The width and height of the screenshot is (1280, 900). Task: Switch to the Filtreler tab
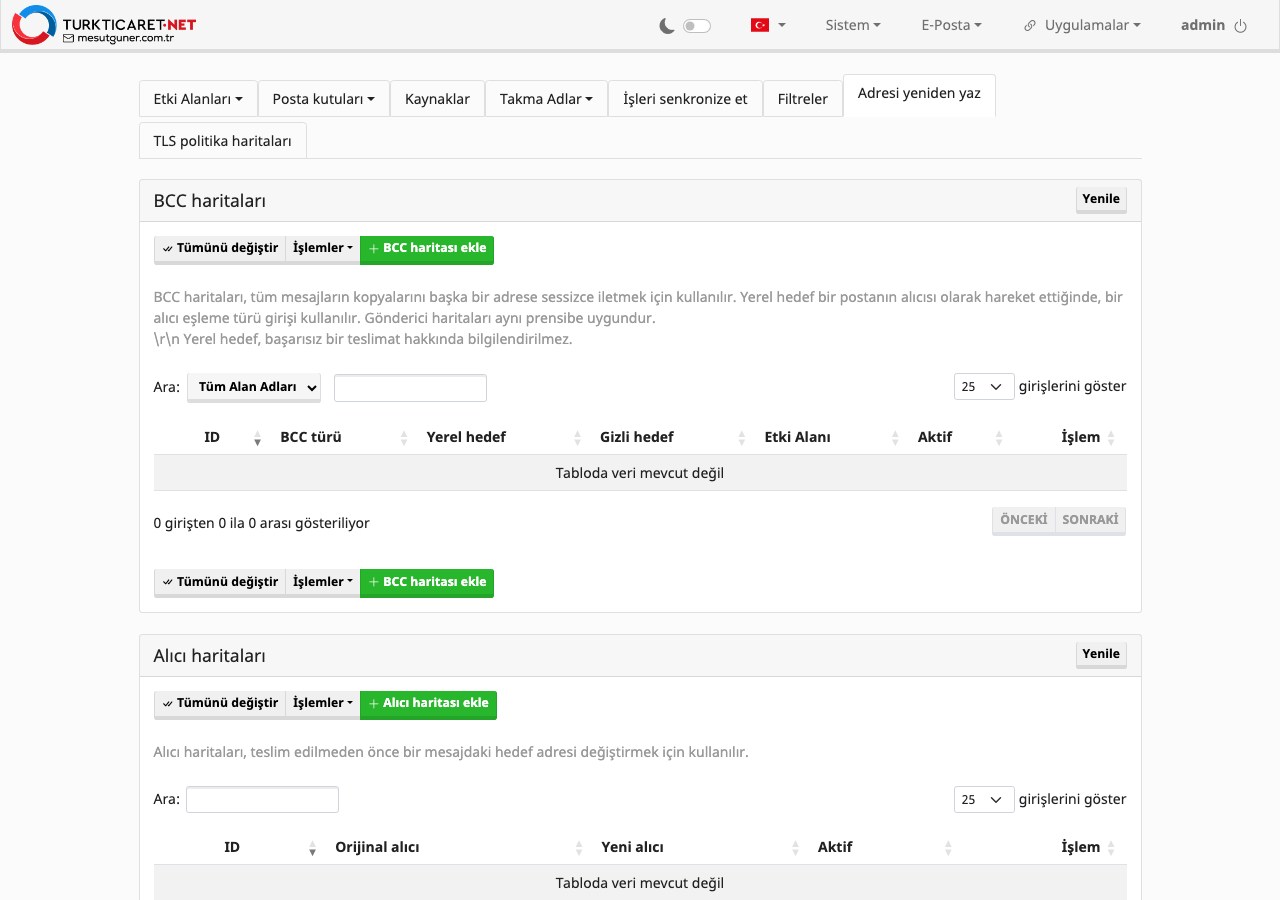803,99
